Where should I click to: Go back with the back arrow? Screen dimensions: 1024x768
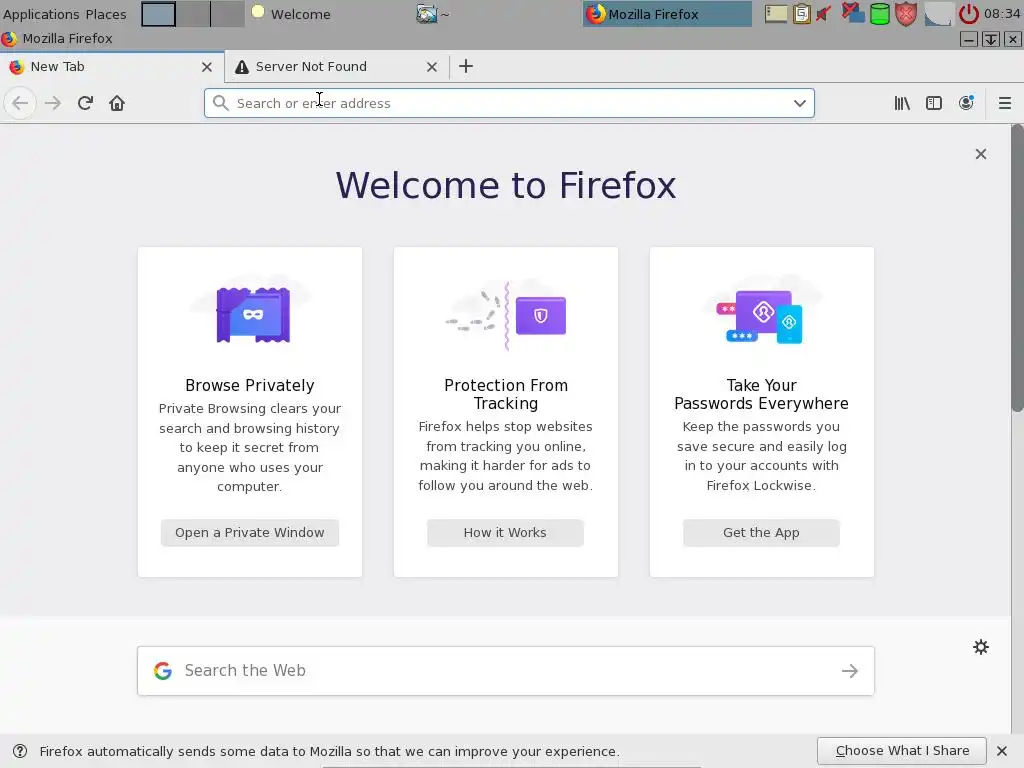click(20, 103)
